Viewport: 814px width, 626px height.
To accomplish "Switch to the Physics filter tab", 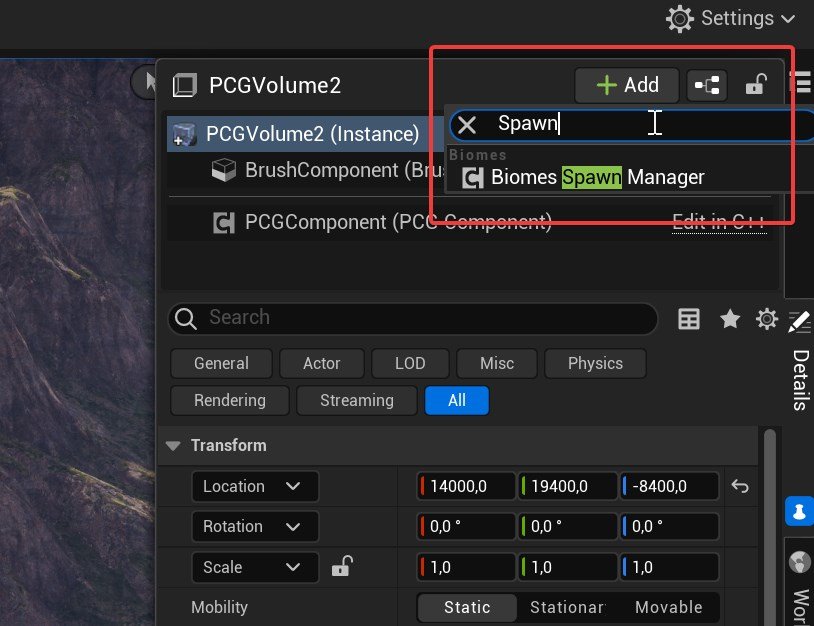I will pos(595,363).
